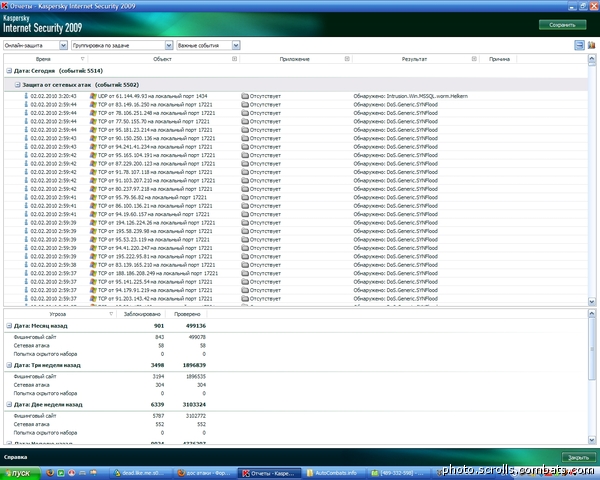Select TCP от 95.53.23.119 object text
Screen dimensions: 600x480
[x=154, y=240]
